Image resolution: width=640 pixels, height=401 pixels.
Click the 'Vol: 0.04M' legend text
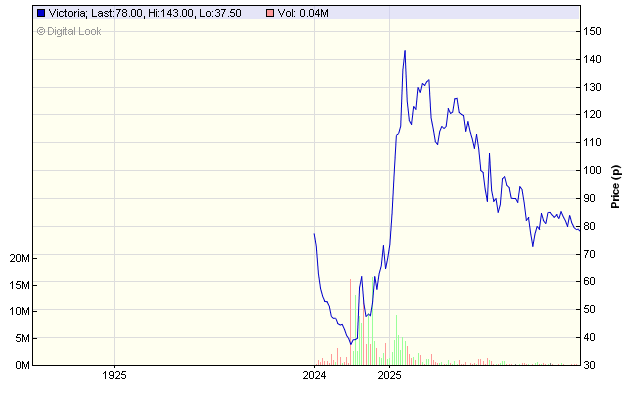coord(303,13)
